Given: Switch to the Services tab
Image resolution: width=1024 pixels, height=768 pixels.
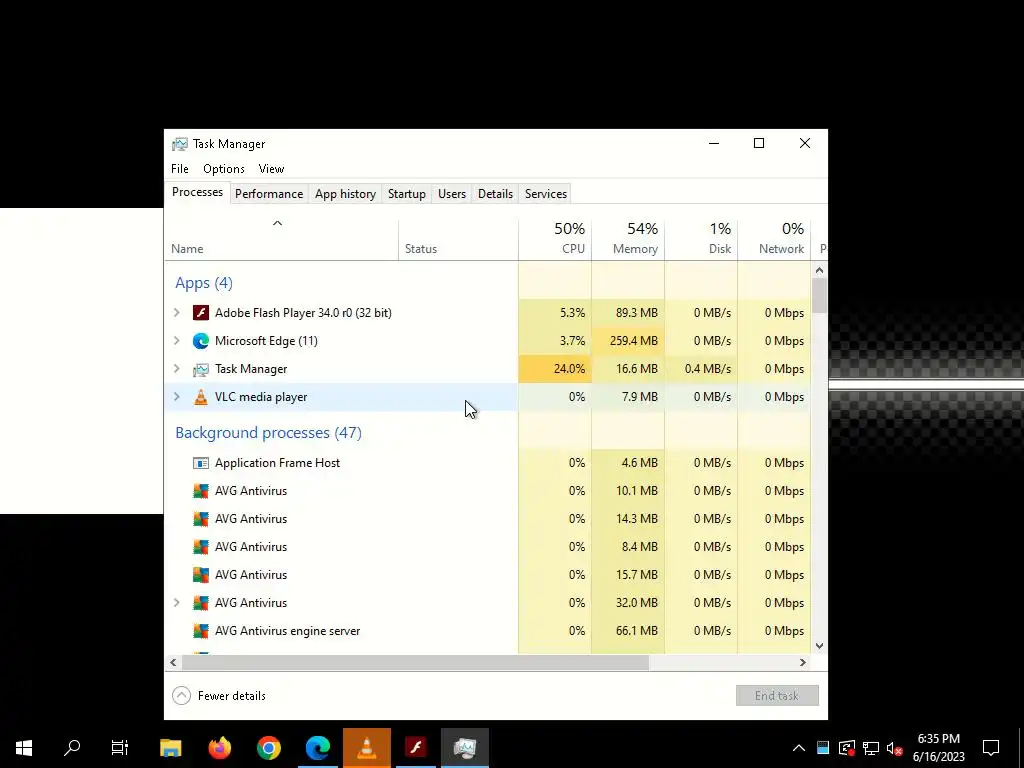Looking at the screenshot, I should (x=546, y=194).
